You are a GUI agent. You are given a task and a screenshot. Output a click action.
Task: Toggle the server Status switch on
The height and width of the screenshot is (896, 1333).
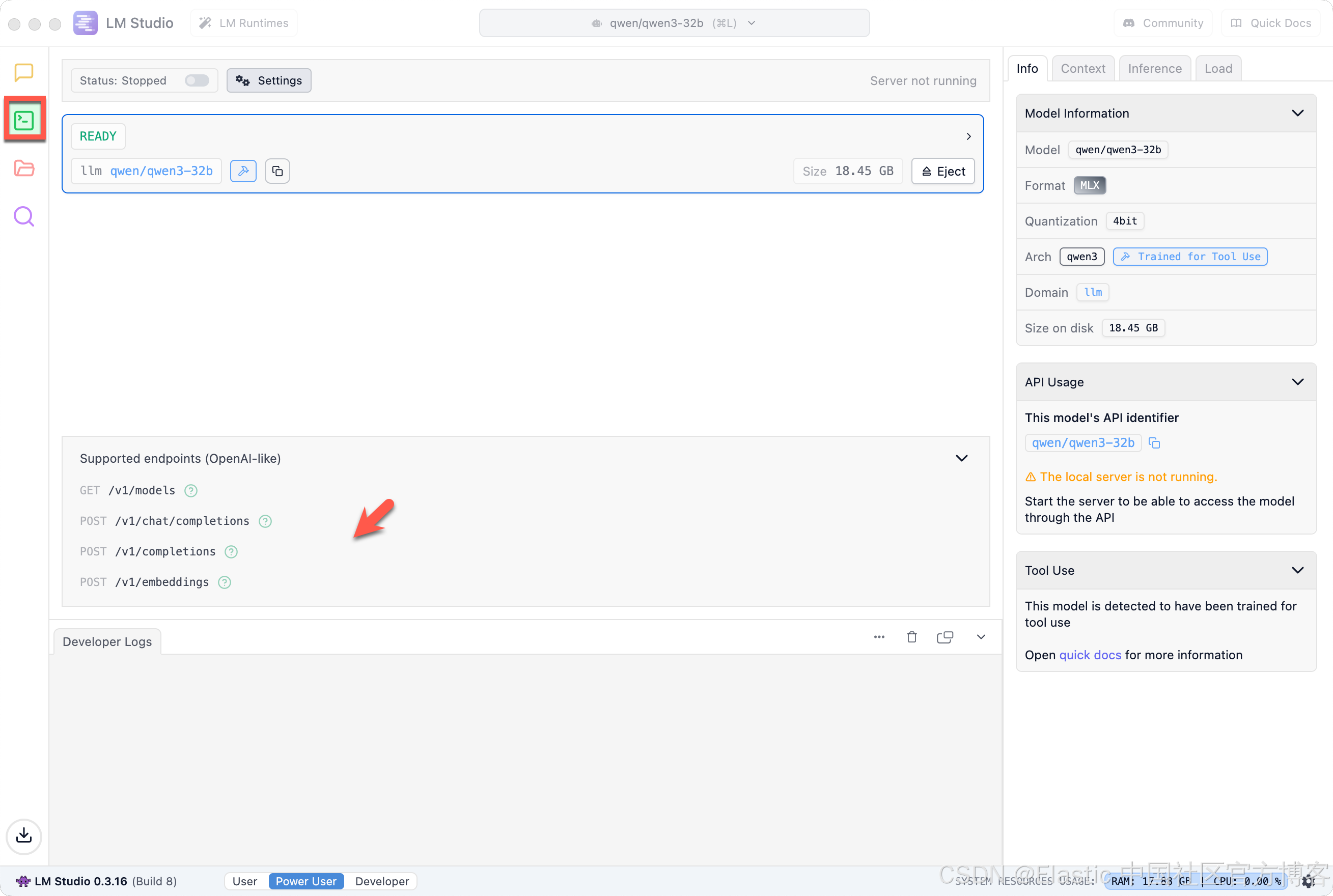pyautogui.click(x=197, y=80)
